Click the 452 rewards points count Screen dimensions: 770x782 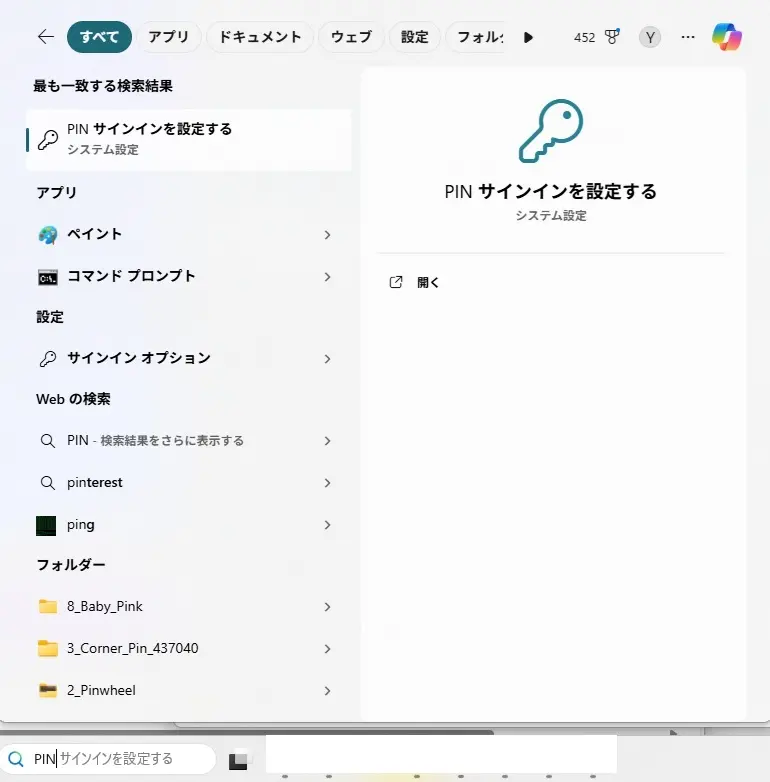pyautogui.click(x=584, y=37)
